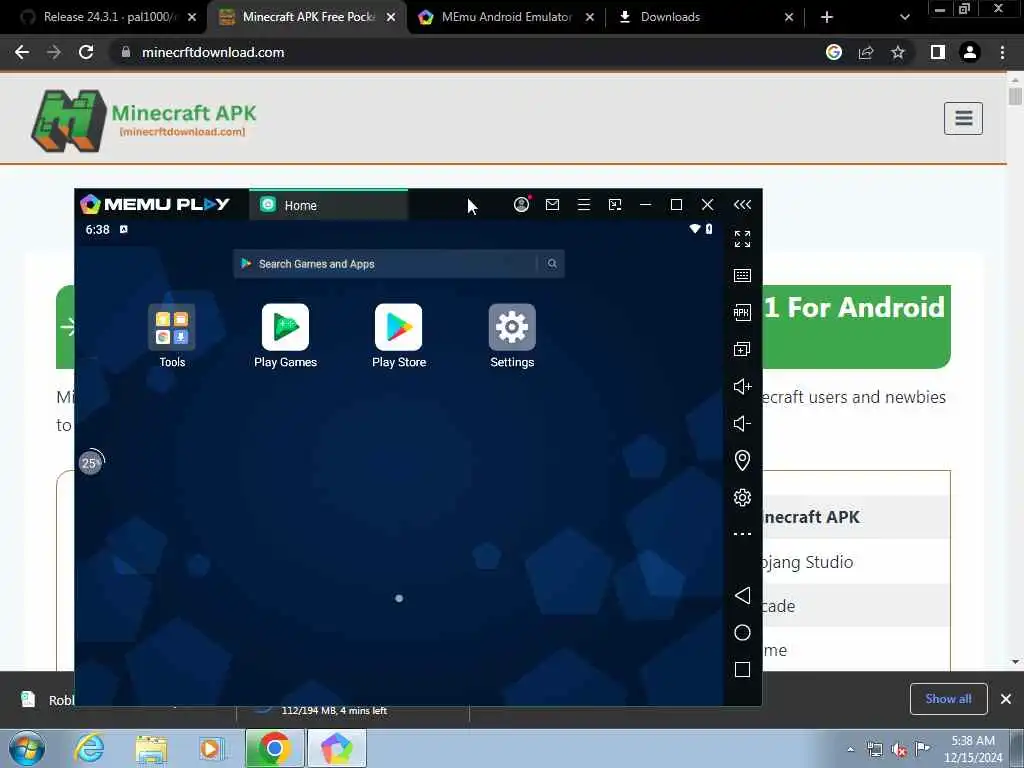Reload the current page
Image resolution: width=1024 pixels, height=768 pixels.
click(86, 52)
